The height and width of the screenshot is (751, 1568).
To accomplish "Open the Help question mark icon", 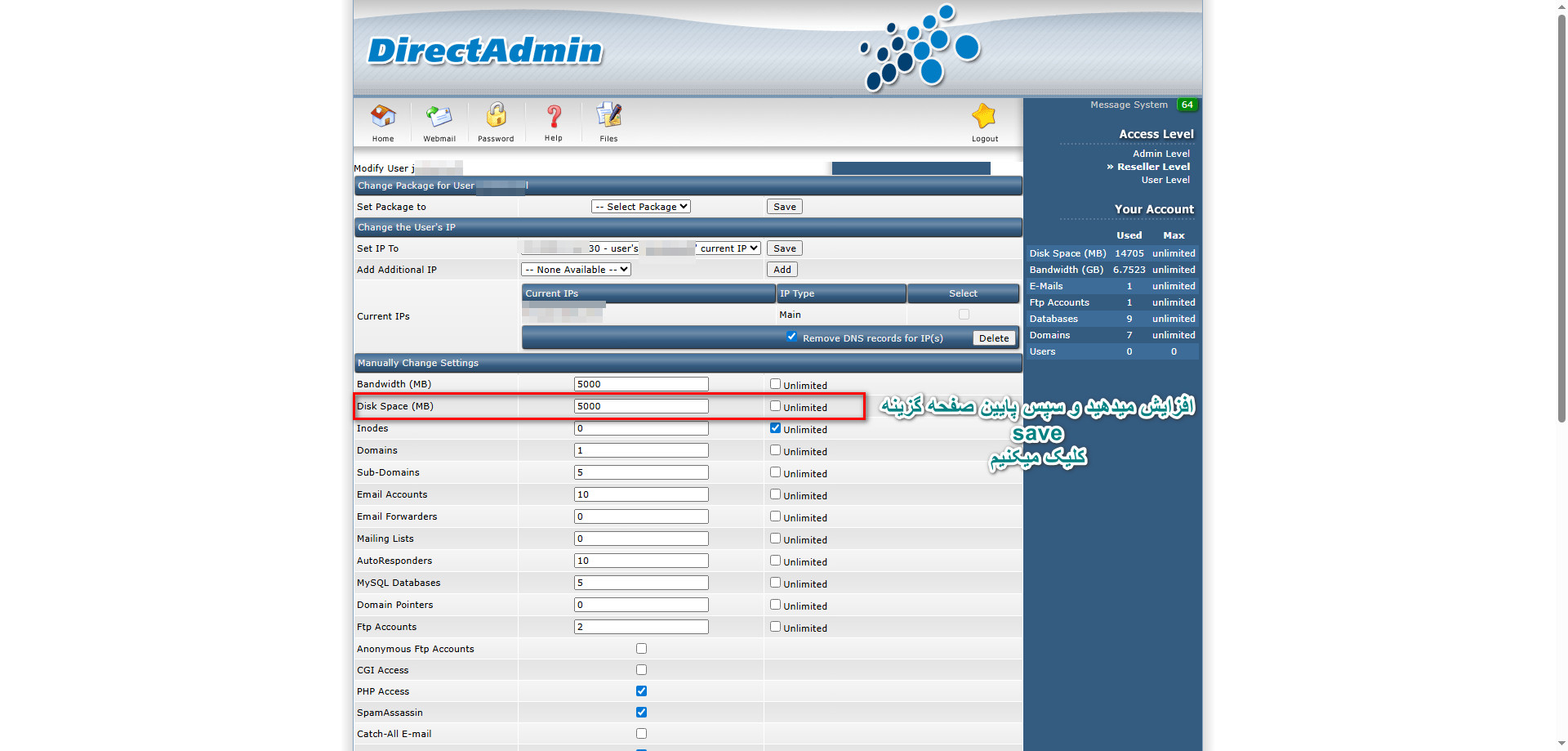I will pyautogui.click(x=554, y=117).
